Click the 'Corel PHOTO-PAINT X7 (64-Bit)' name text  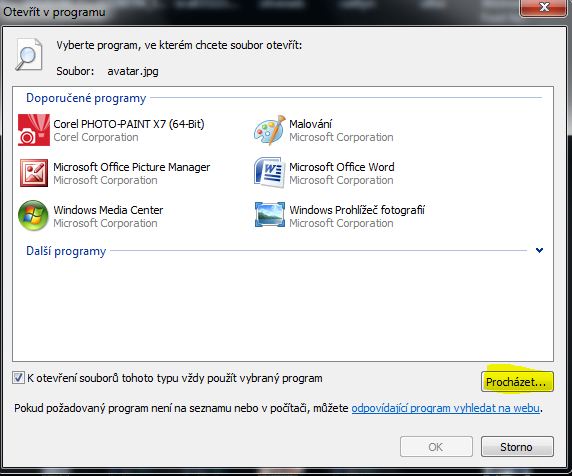pos(129,124)
